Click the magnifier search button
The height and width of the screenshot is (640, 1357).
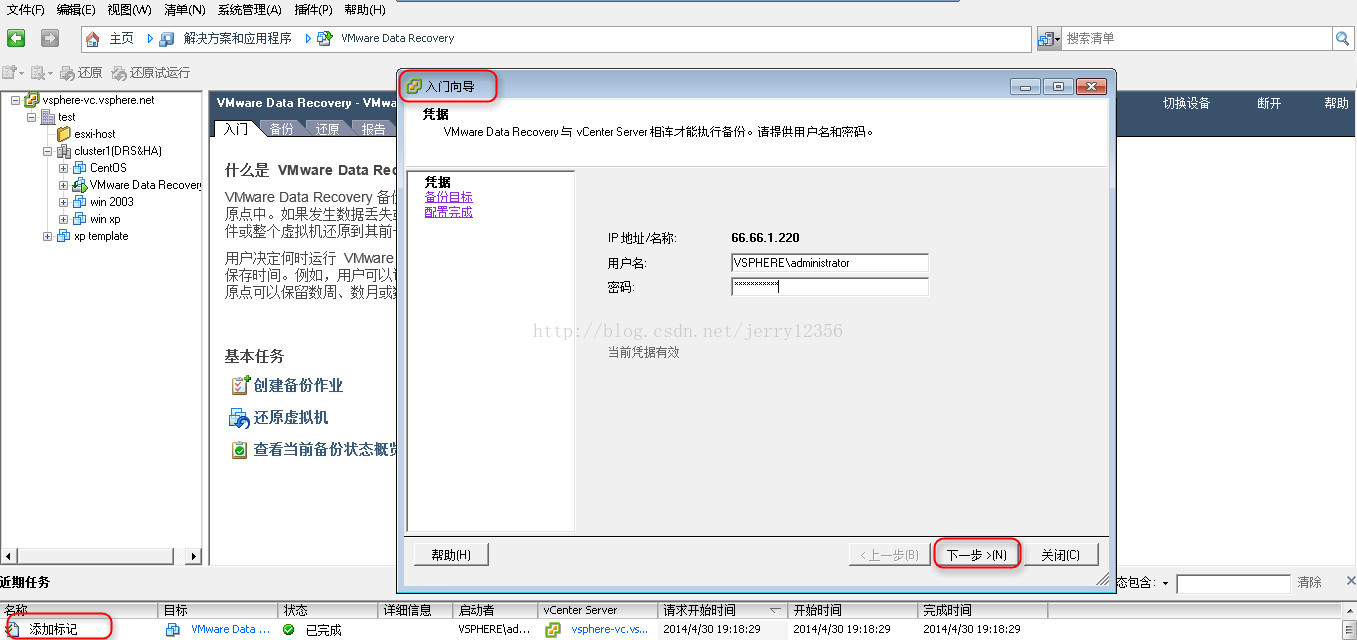click(1342, 38)
